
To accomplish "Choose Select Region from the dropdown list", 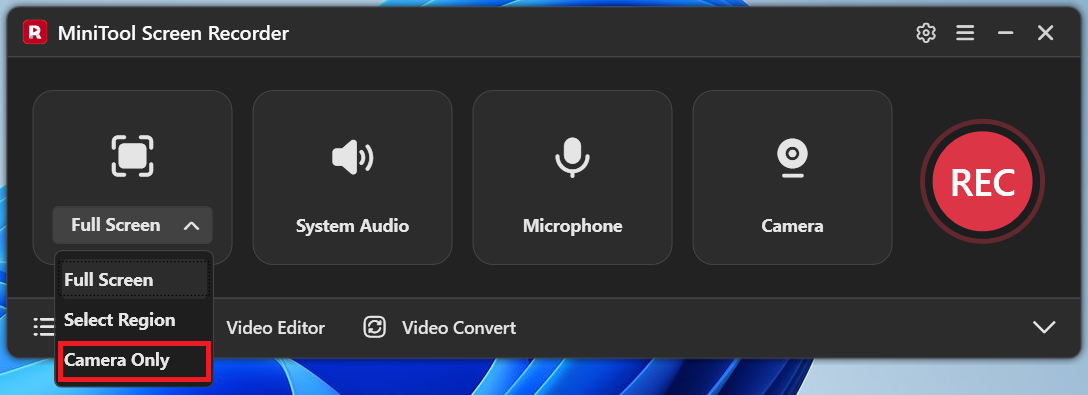I will [x=134, y=320].
